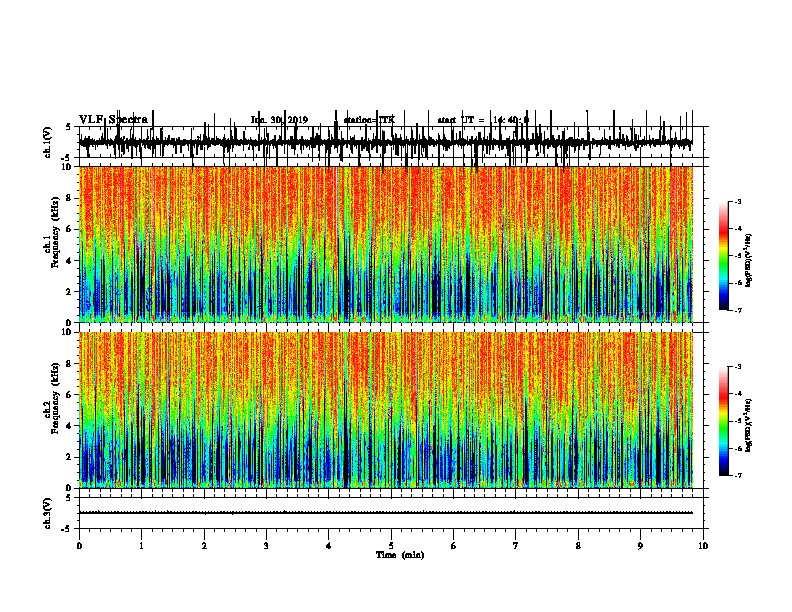Click ch.1 frequency tick label "6"

click(x=70, y=229)
